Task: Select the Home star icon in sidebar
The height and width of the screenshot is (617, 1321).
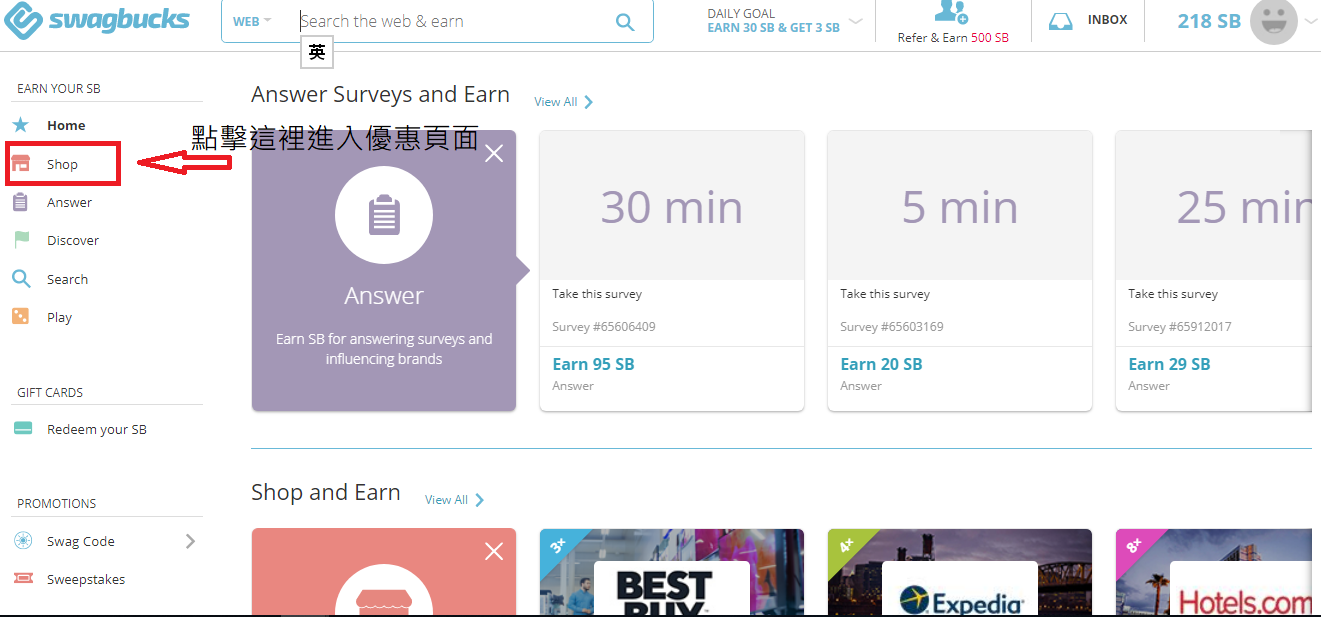Action: pyautogui.click(x=21, y=125)
